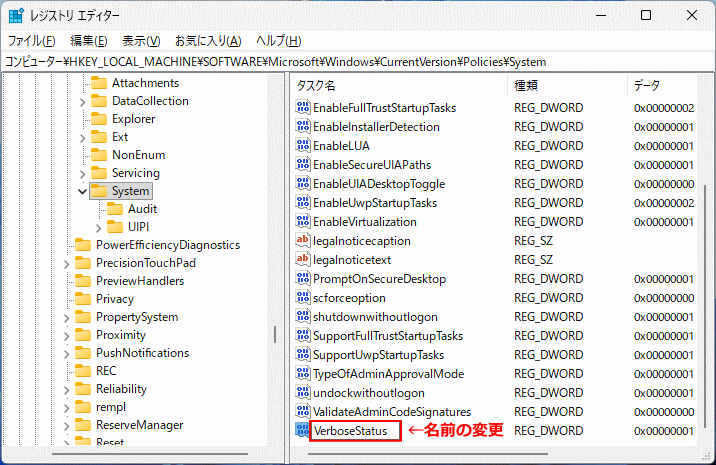Click the DWORD icon beside ValidateAdminCodeSignatures
The image size is (716, 465).
(302, 411)
